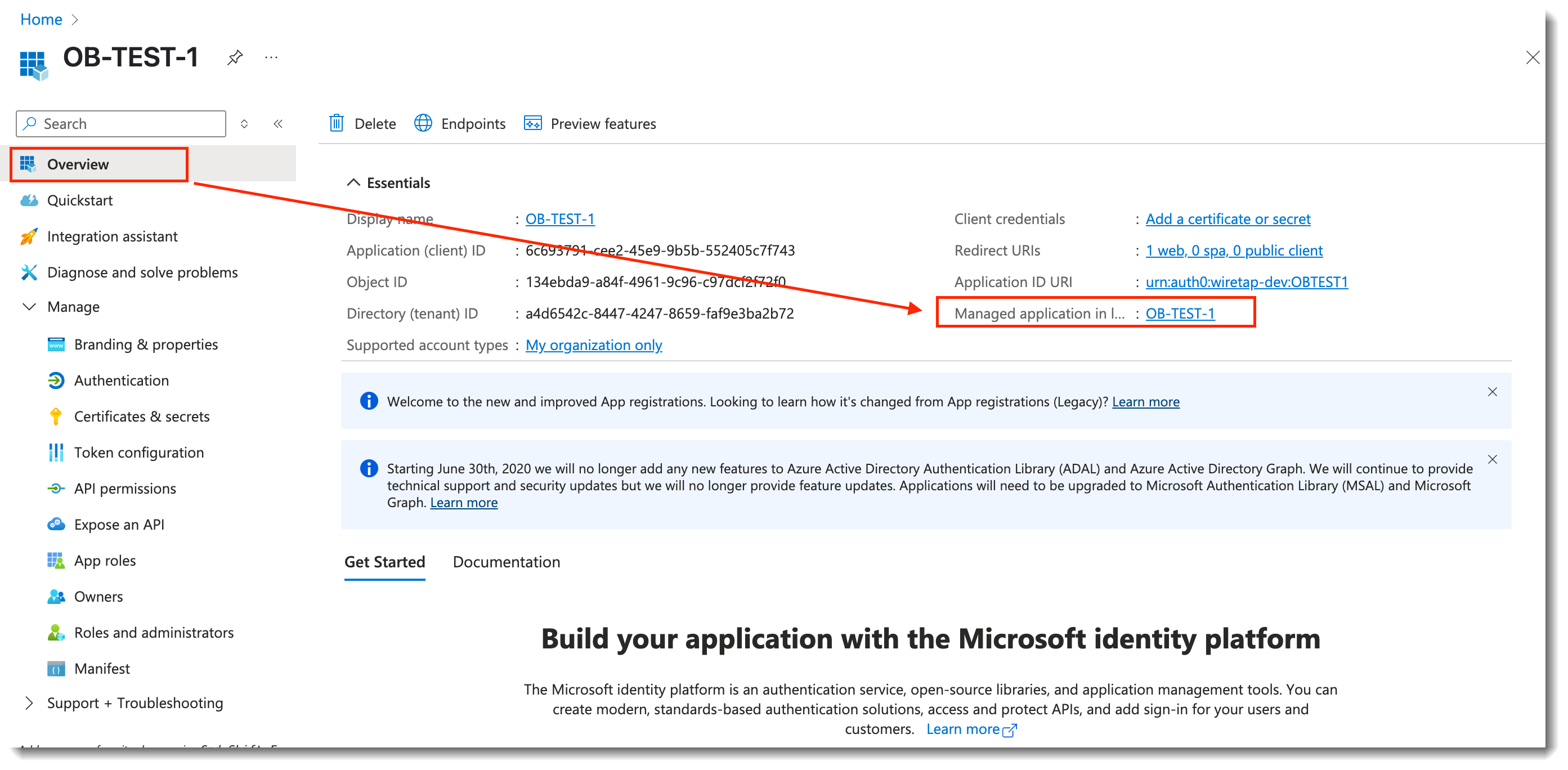Image resolution: width=1568 pixels, height=770 pixels.
Task: Open the Integration assistant rocket item
Action: click(112, 236)
